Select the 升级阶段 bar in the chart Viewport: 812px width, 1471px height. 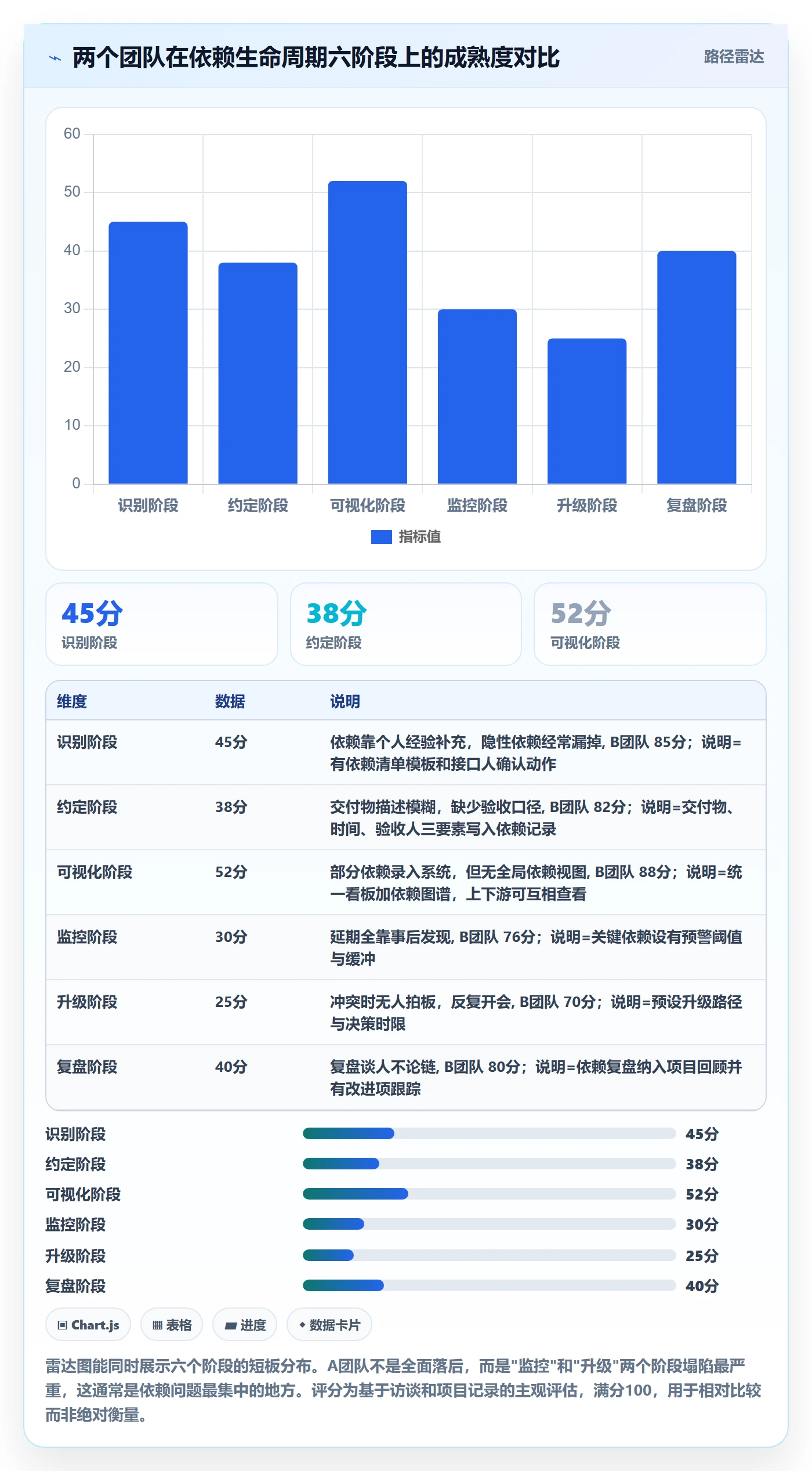point(586,411)
